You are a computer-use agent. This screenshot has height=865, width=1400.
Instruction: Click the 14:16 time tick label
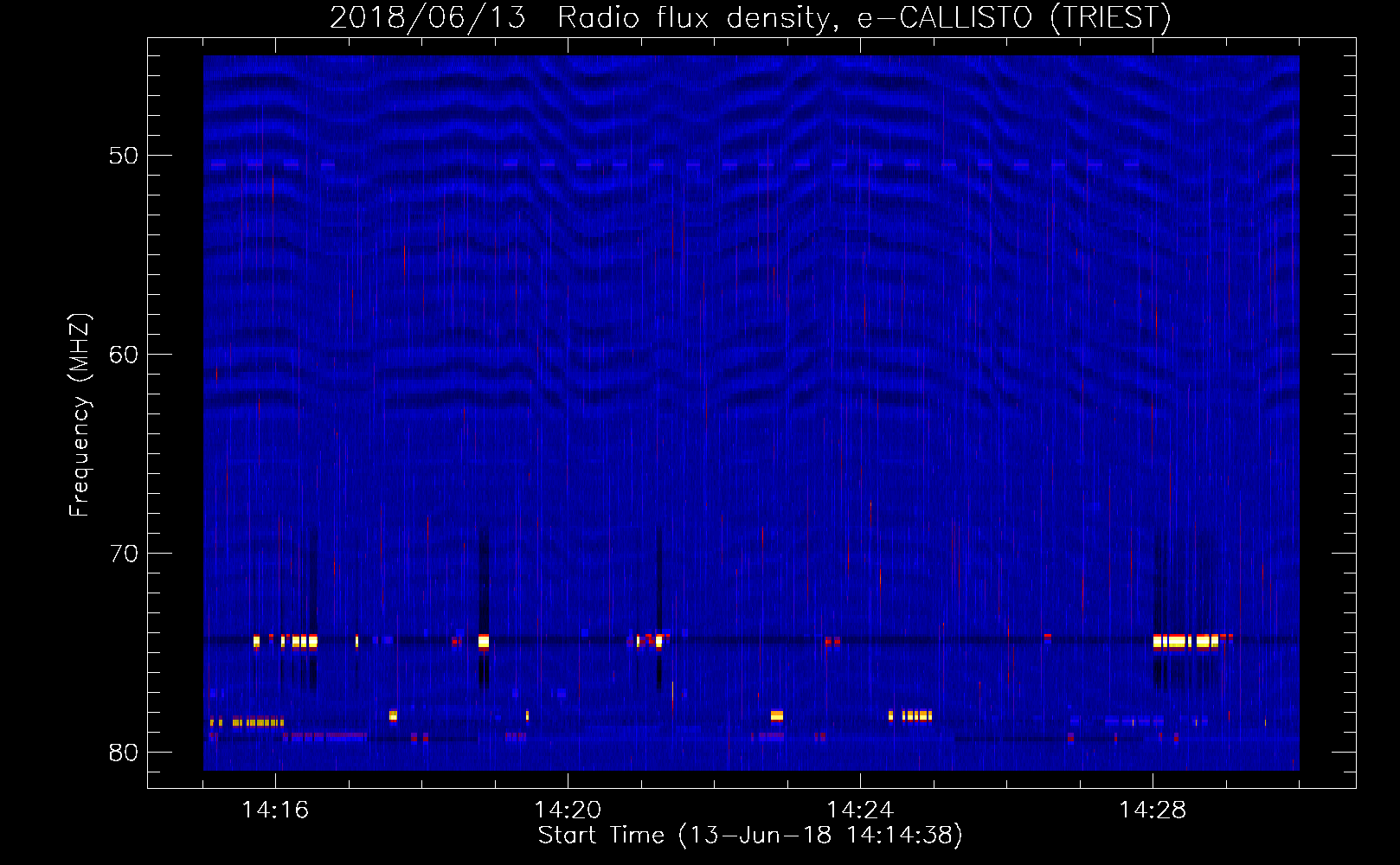(x=275, y=811)
